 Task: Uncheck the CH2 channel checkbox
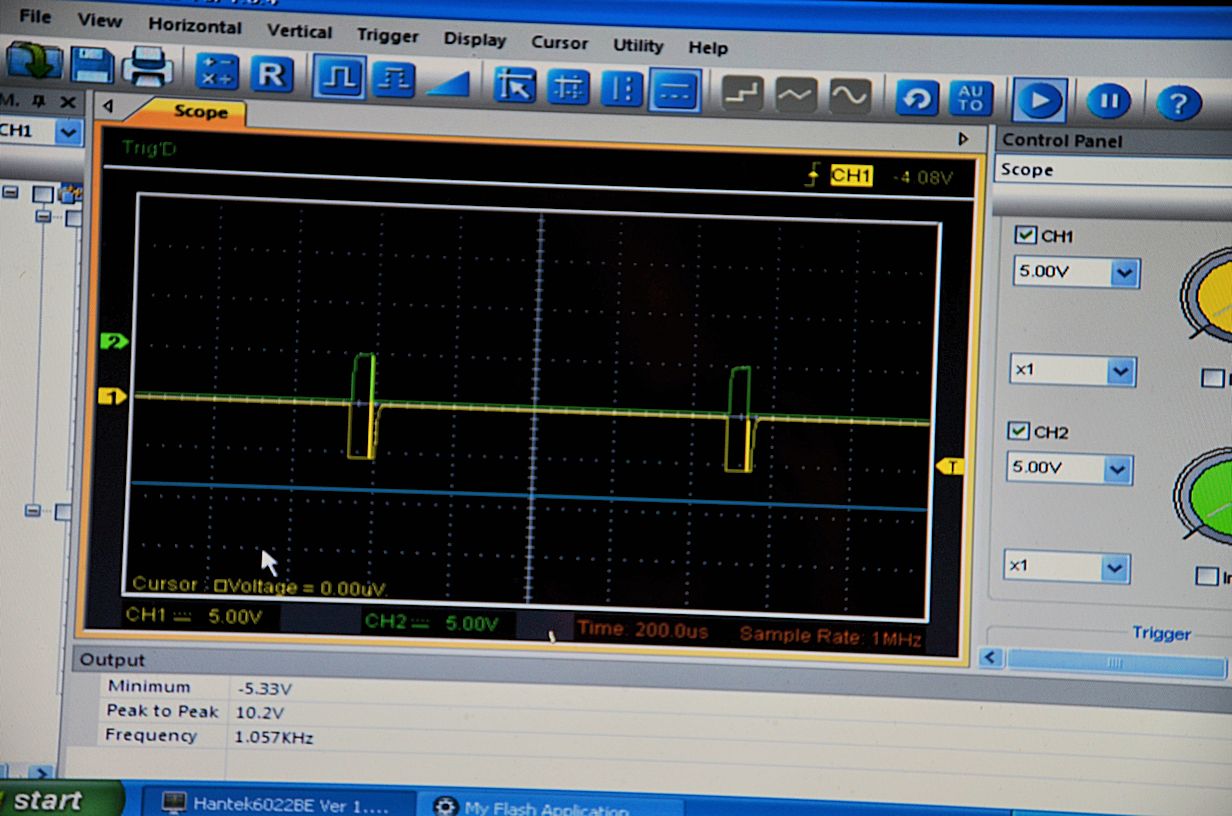pyautogui.click(x=1018, y=431)
